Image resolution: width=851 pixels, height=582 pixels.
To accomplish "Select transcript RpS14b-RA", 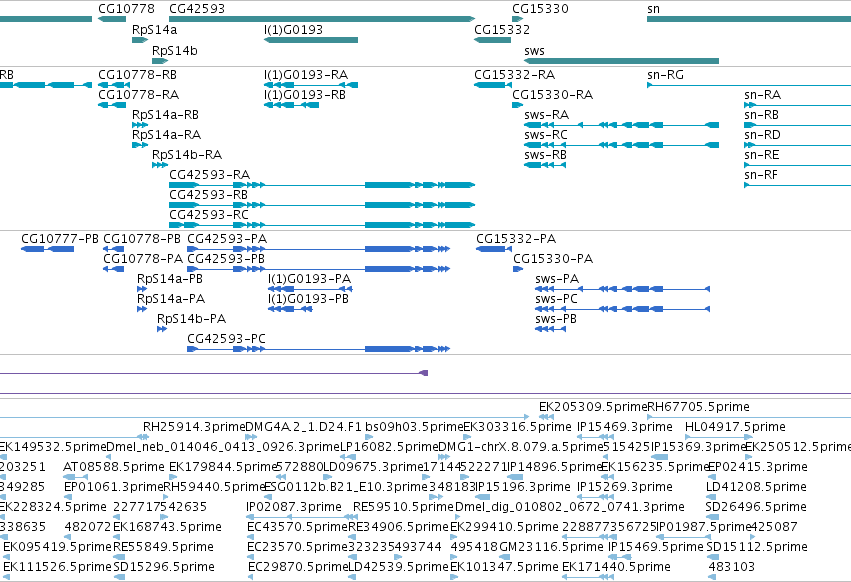I will [160, 165].
